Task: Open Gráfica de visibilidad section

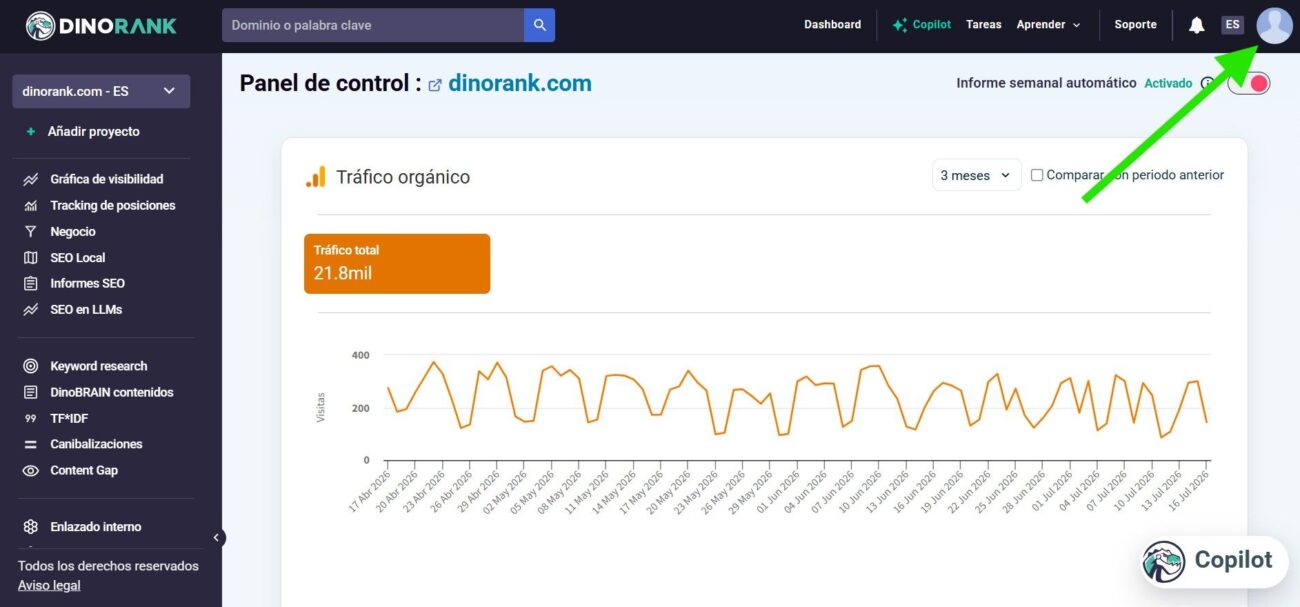Action: pos(107,179)
